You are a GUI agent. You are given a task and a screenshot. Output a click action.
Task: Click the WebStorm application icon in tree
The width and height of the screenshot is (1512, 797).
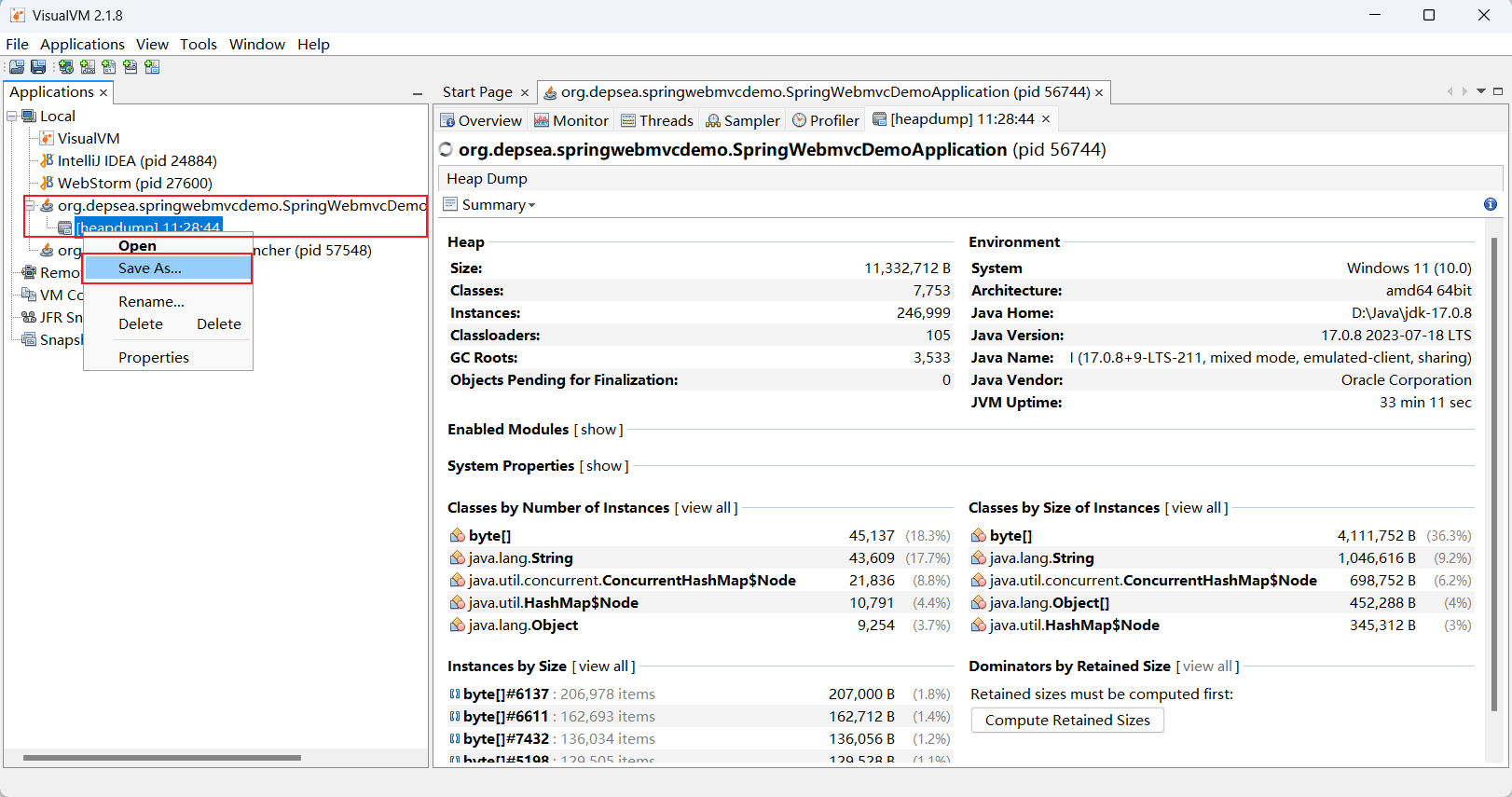pos(47,183)
